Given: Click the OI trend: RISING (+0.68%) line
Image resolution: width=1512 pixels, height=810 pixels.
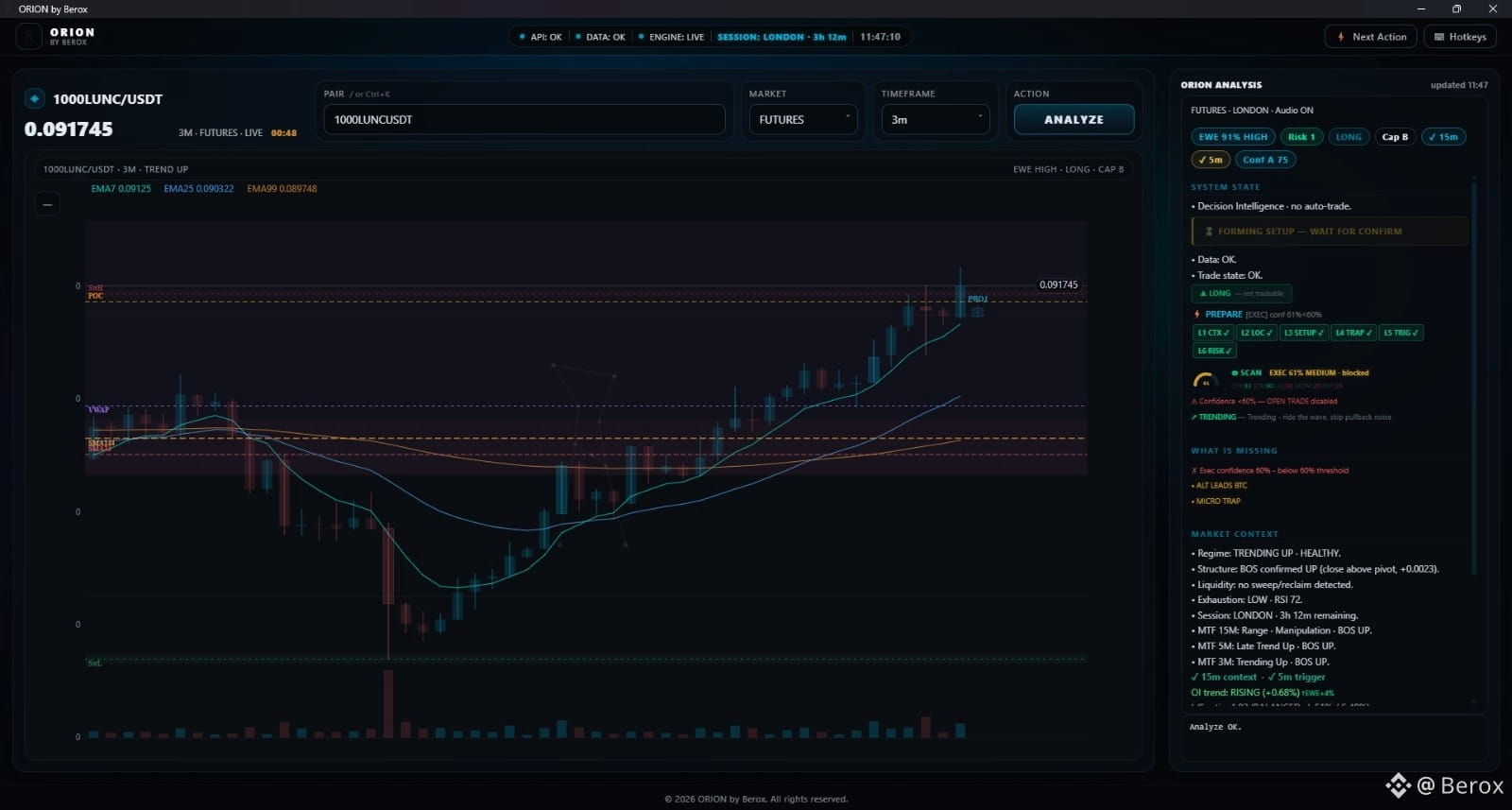Looking at the screenshot, I should pos(1263,693).
